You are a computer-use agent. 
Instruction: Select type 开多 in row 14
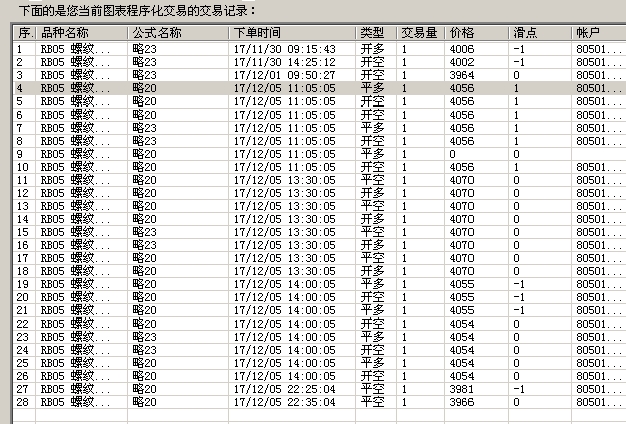tap(372, 219)
